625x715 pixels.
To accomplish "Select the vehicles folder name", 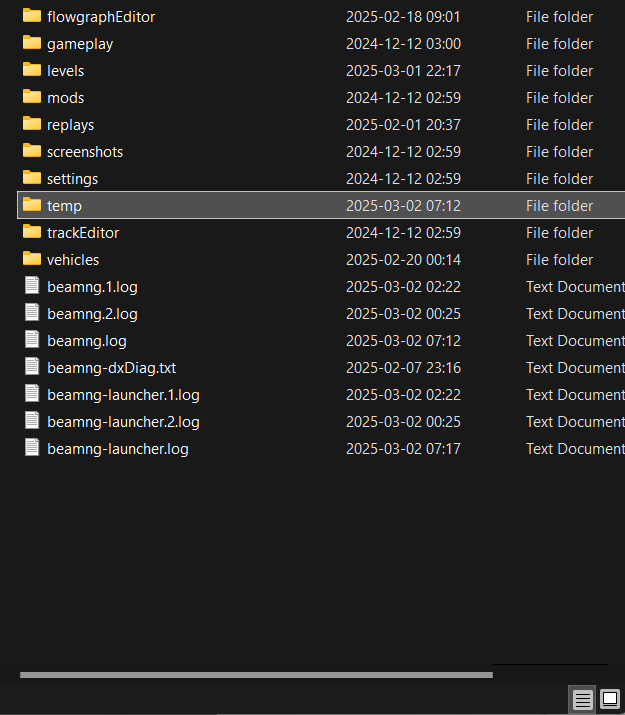I will (73, 259).
